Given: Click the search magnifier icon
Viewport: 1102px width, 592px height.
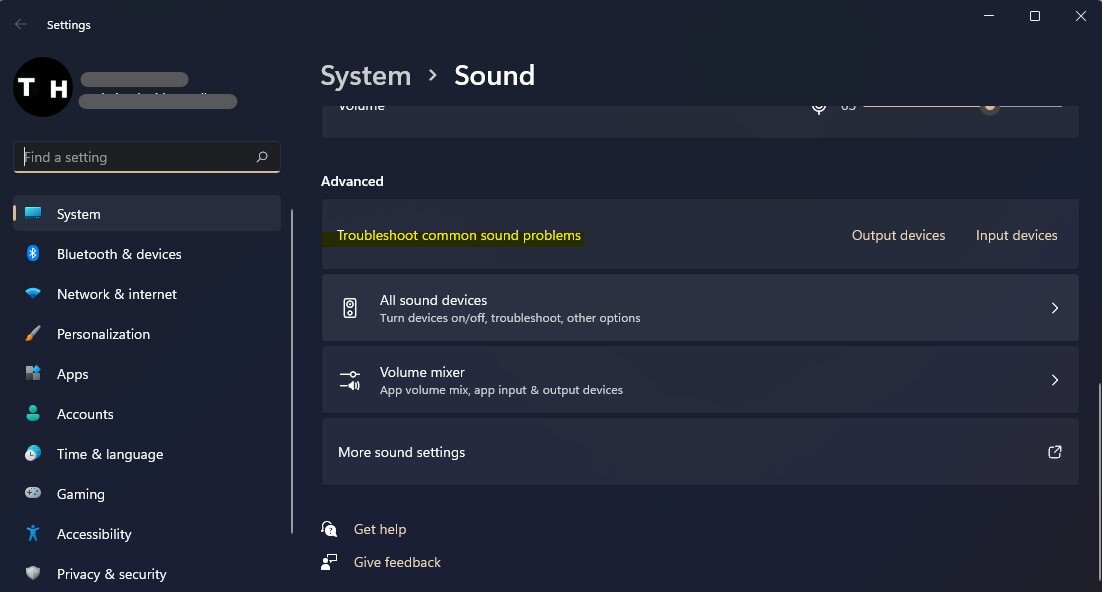Looking at the screenshot, I should 262,157.
